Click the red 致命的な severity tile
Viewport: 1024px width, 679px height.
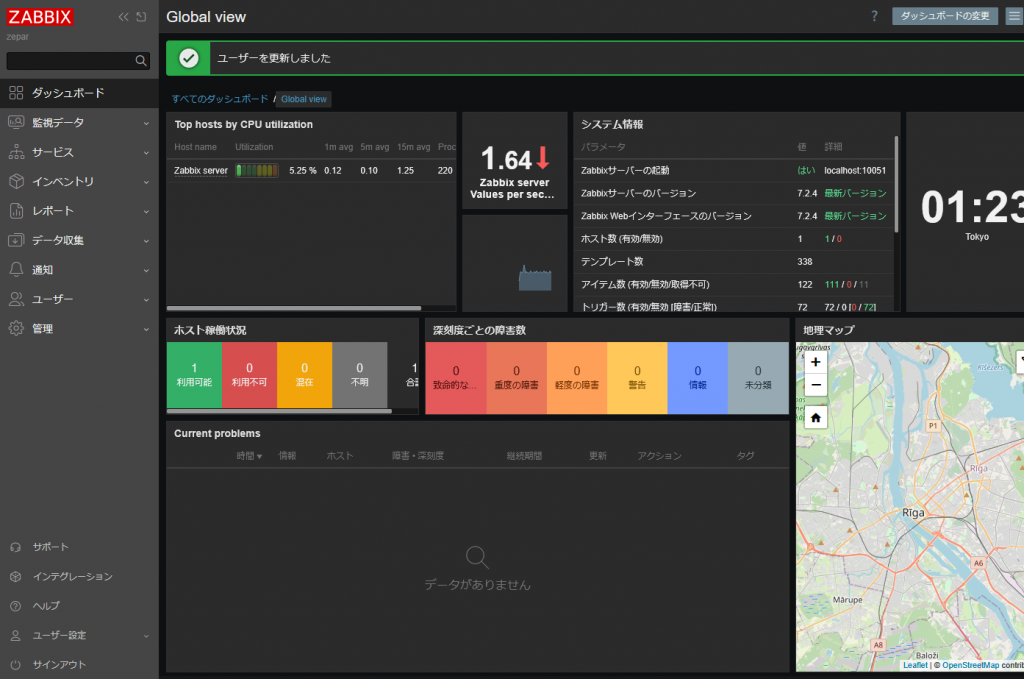(456, 378)
